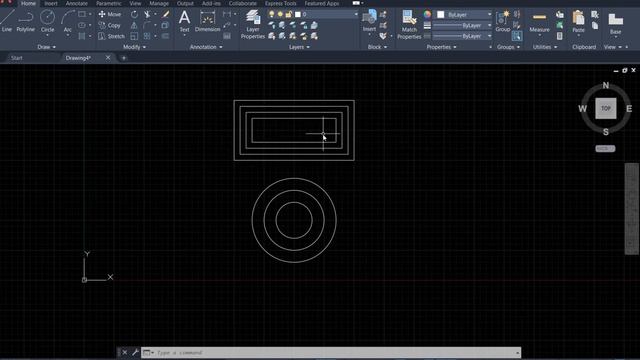The image size is (640, 360).
Task: Select the Hatch tool in Draw panel
Action: pos(82,36)
